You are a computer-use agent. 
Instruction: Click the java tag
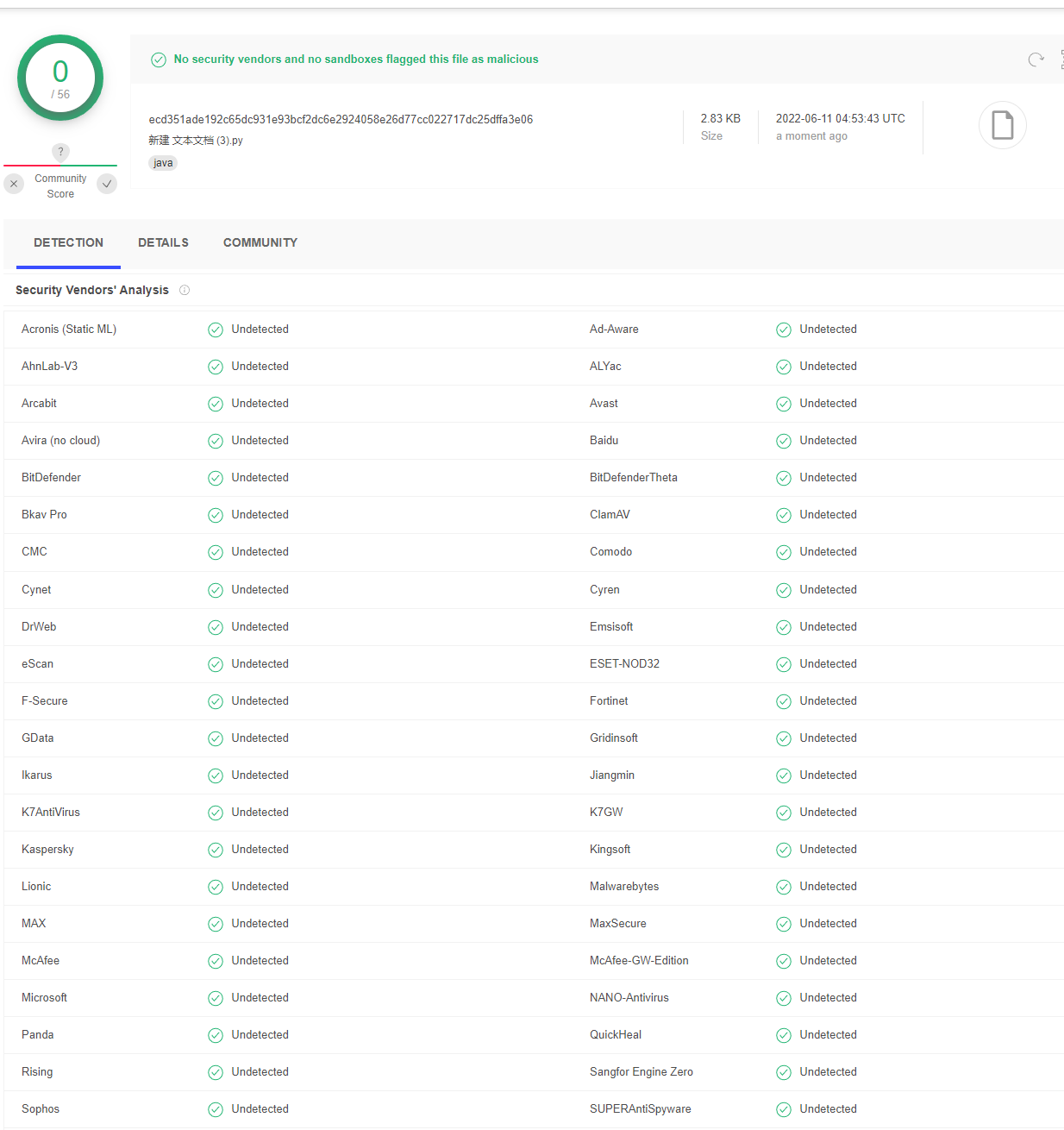(x=163, y=163)
